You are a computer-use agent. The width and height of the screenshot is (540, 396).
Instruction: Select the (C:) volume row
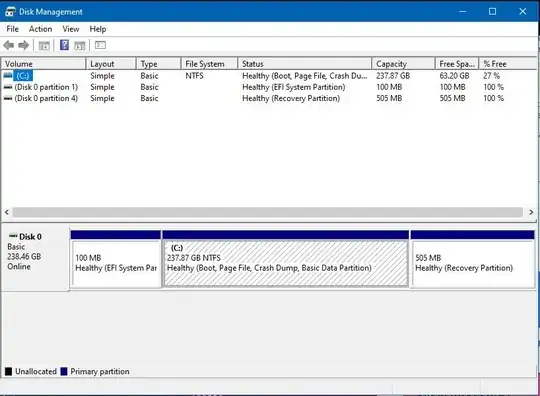pos(269,75)
